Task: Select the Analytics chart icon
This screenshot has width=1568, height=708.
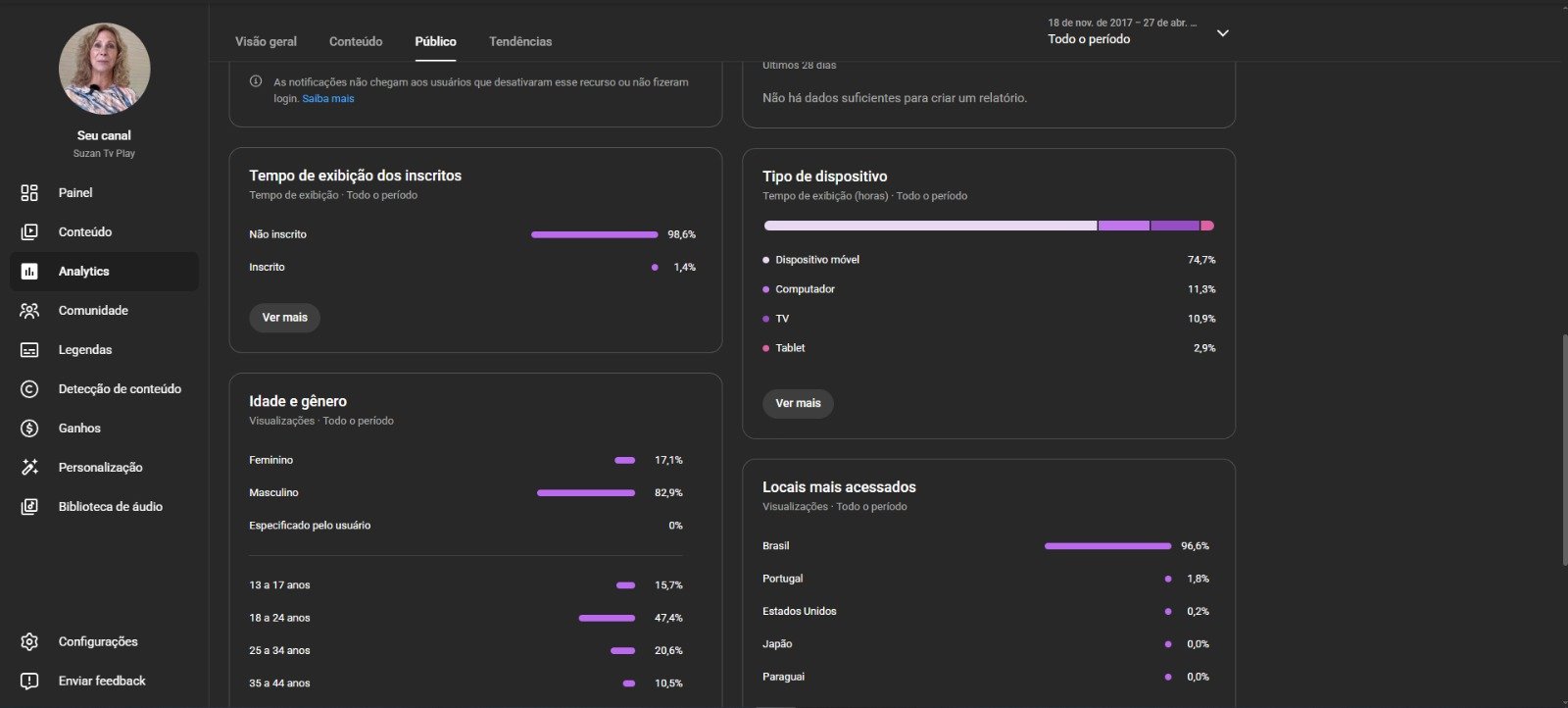Action: pyautogui.click(x=29, y=272)
